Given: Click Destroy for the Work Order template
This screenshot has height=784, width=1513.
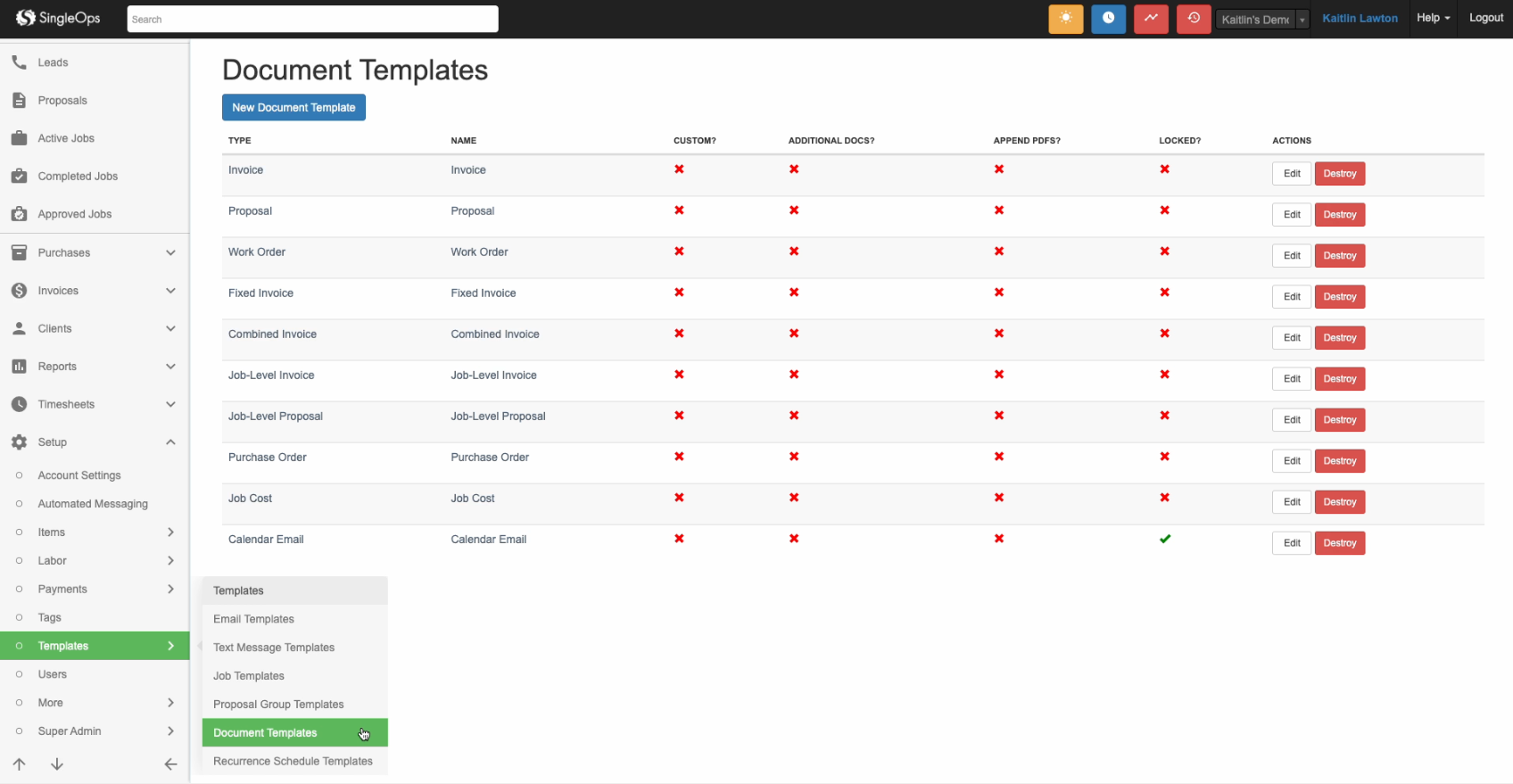Looking at the screenshot, I should (x=1339, y=256).
